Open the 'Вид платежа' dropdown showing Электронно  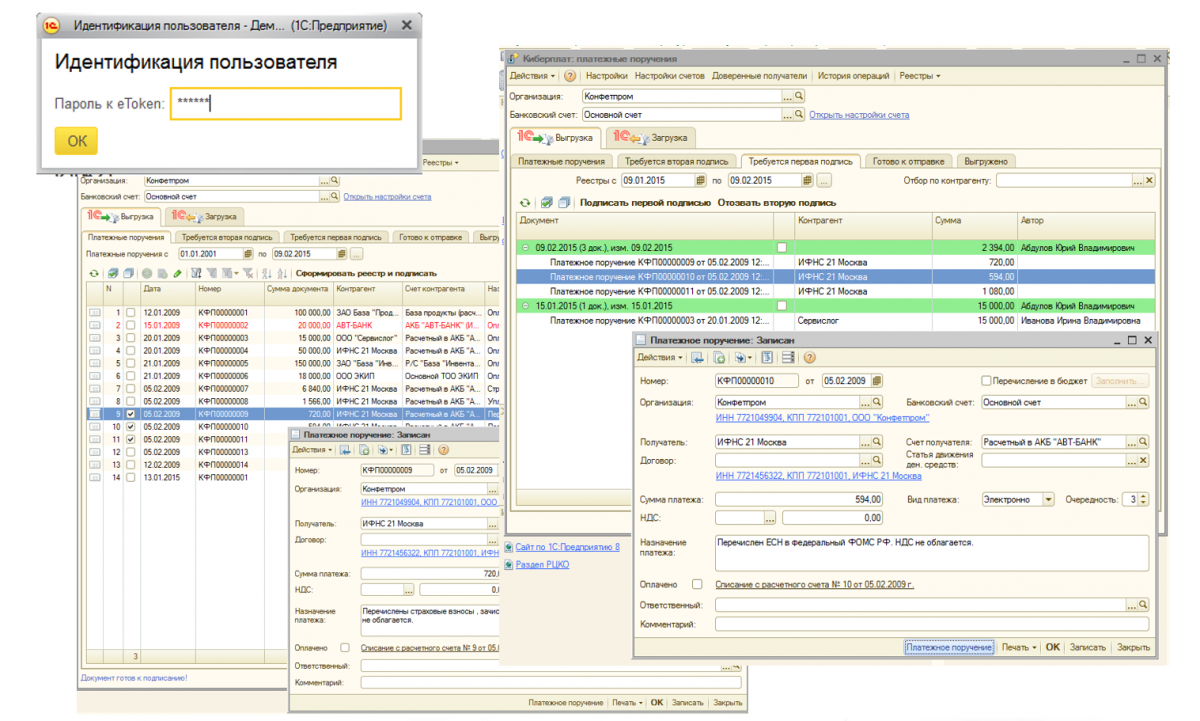pyautogui.click(x=1048, y=499)
